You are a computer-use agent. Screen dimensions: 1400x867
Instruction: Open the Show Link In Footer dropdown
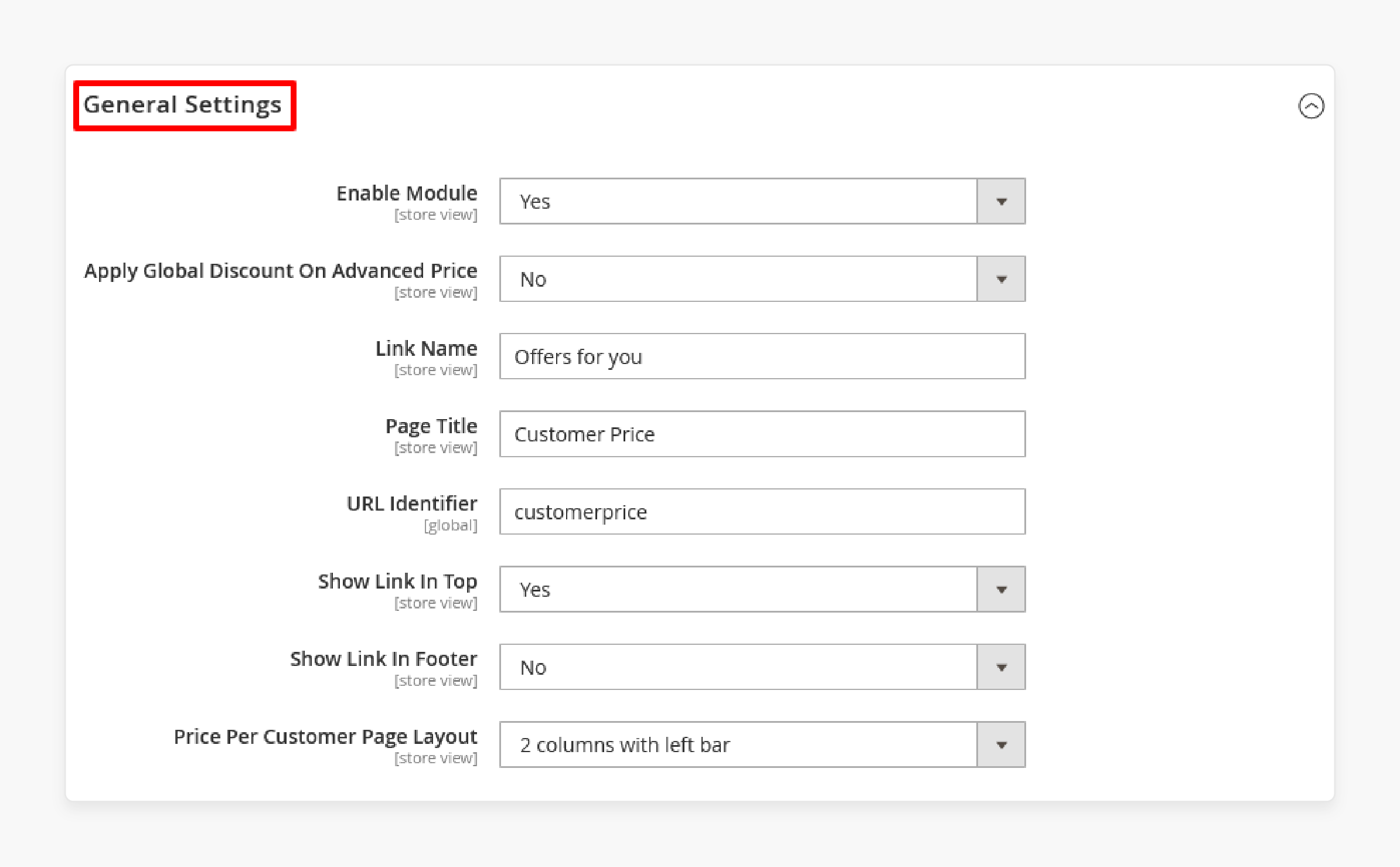762,667
